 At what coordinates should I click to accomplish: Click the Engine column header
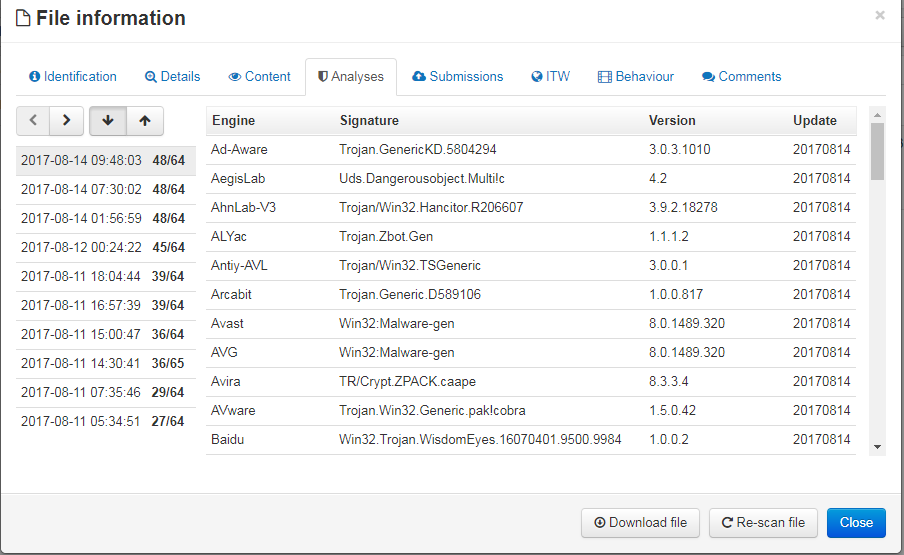234,121
